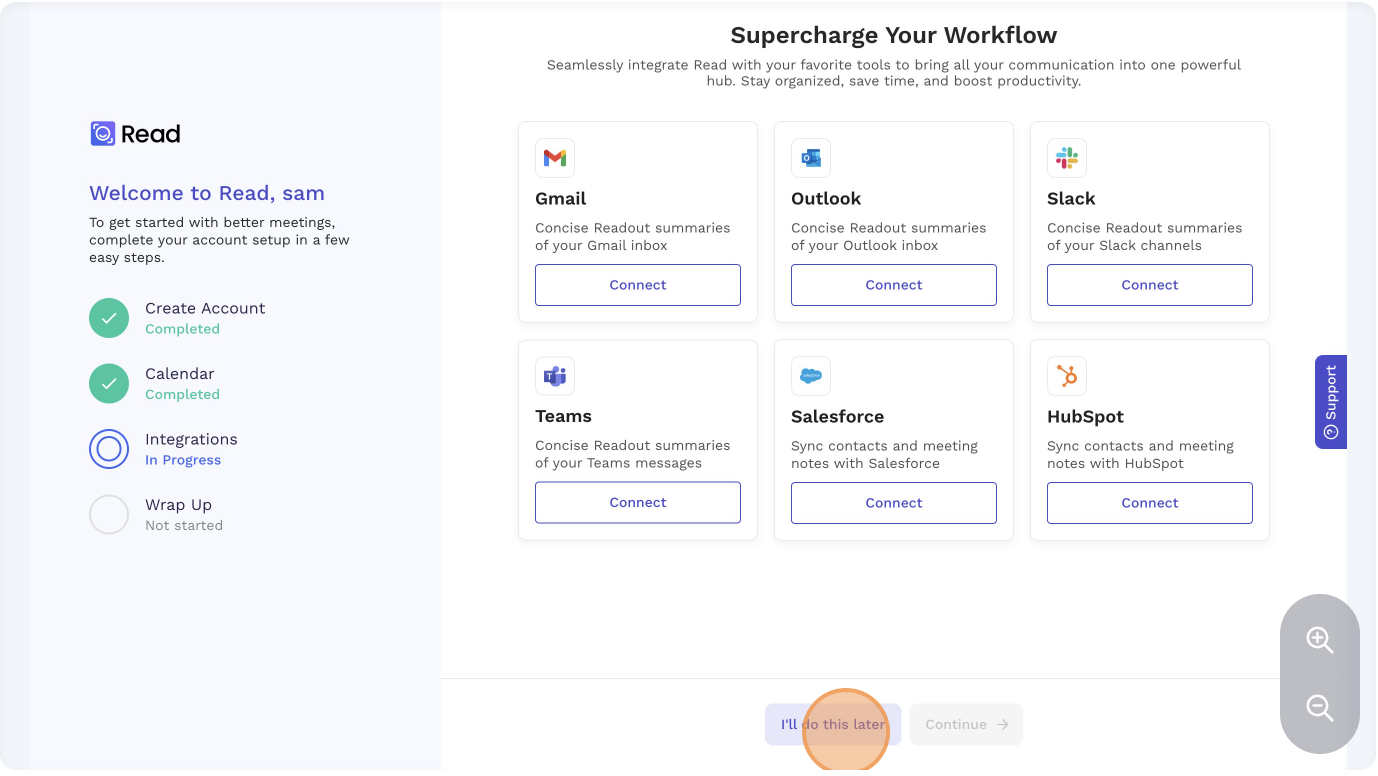Image resolution: width=1378 pixels, height=776 pixels.
Task: Click the In Progress status text
Action: tap(183, 460)
